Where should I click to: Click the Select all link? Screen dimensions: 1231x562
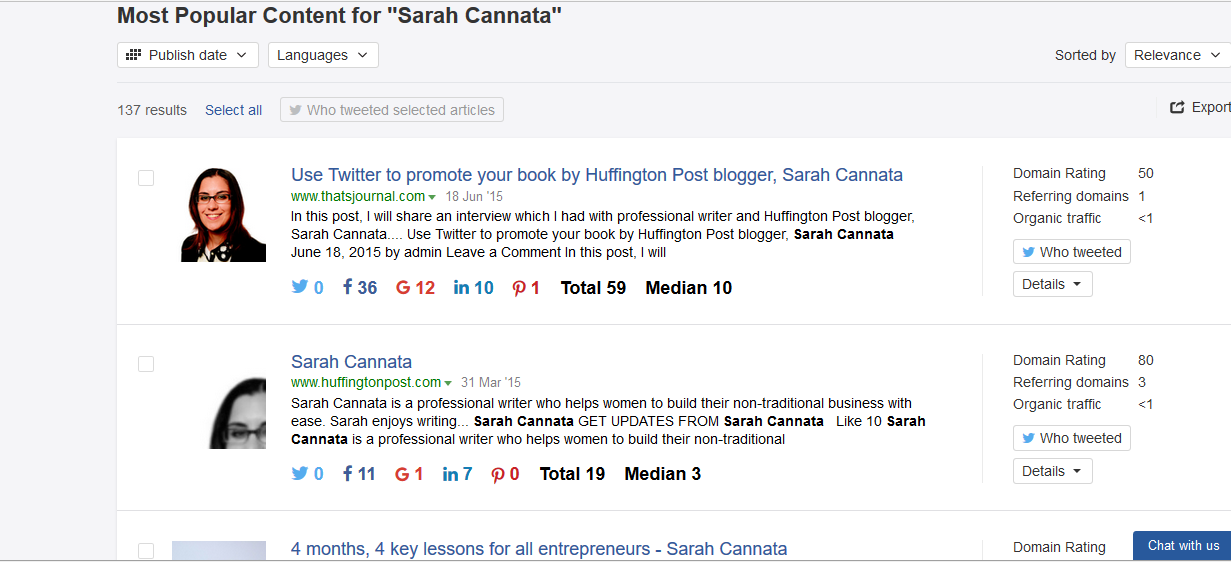pyautogui.click(x=233, y=110)
